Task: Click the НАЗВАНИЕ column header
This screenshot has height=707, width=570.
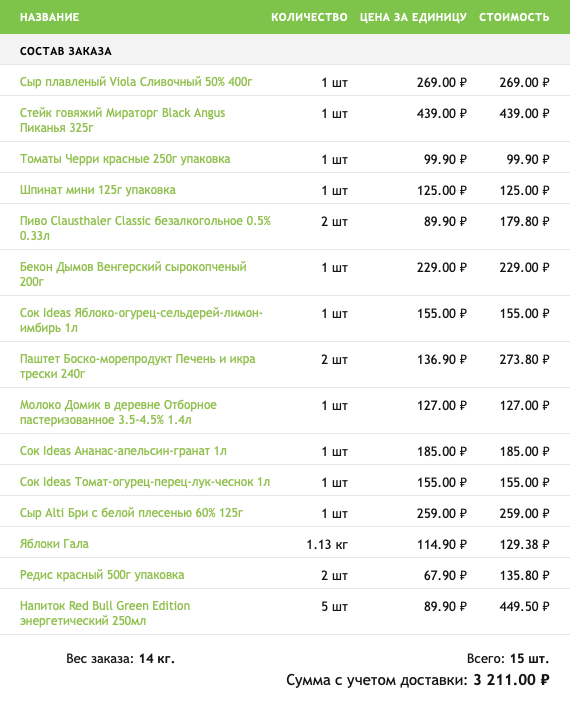Action: point(50,17)
